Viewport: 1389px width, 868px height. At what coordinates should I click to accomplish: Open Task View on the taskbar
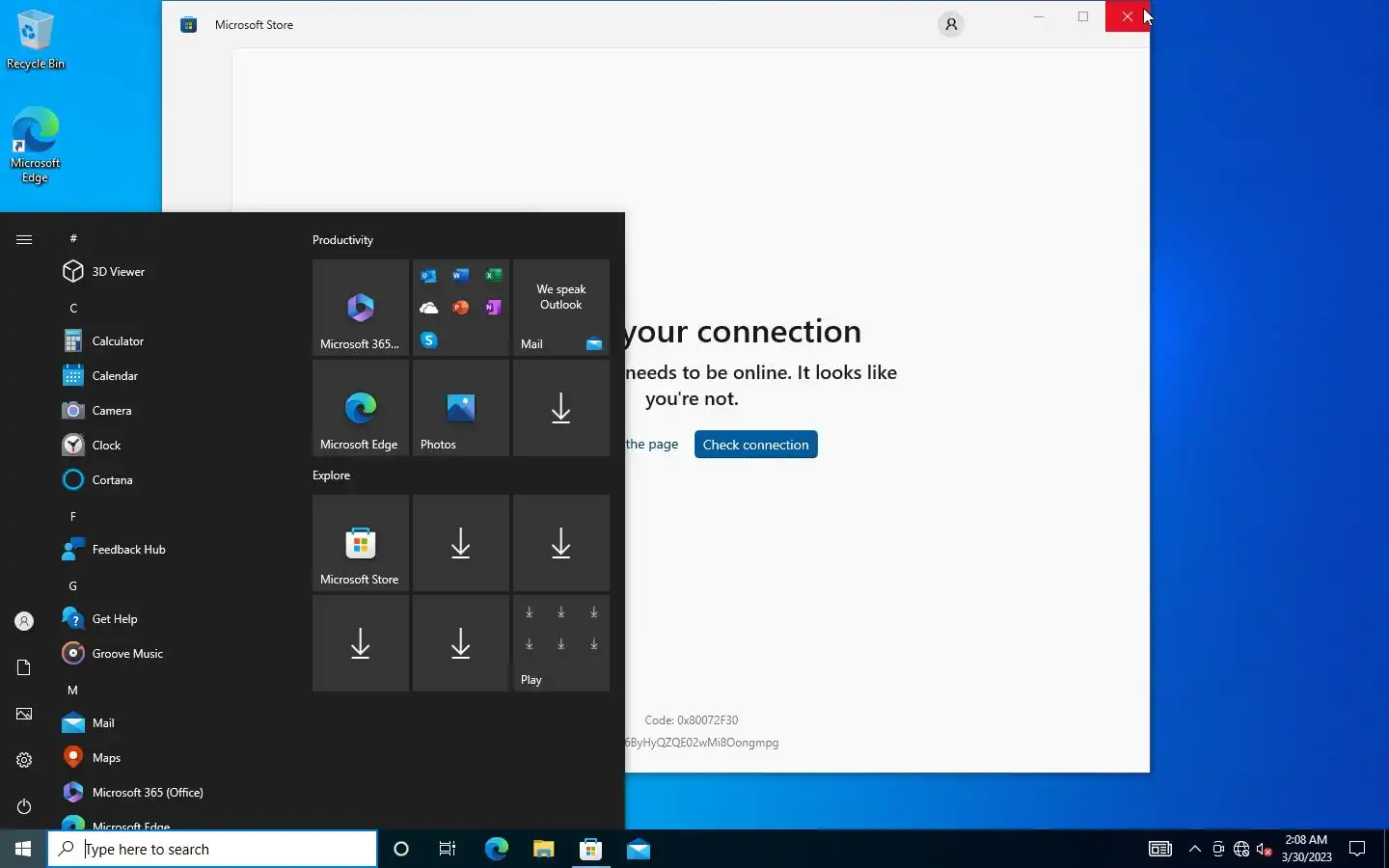point(448,849)
